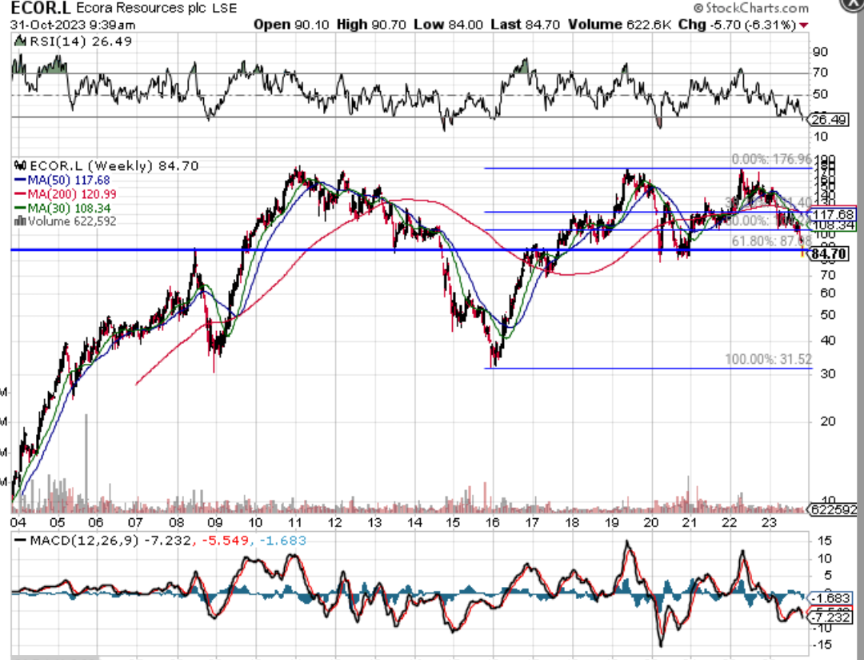Click the candlestick icon beside ECOR.L legend
The width and height of the screenshot is (864, 660).
pos(20,166)
